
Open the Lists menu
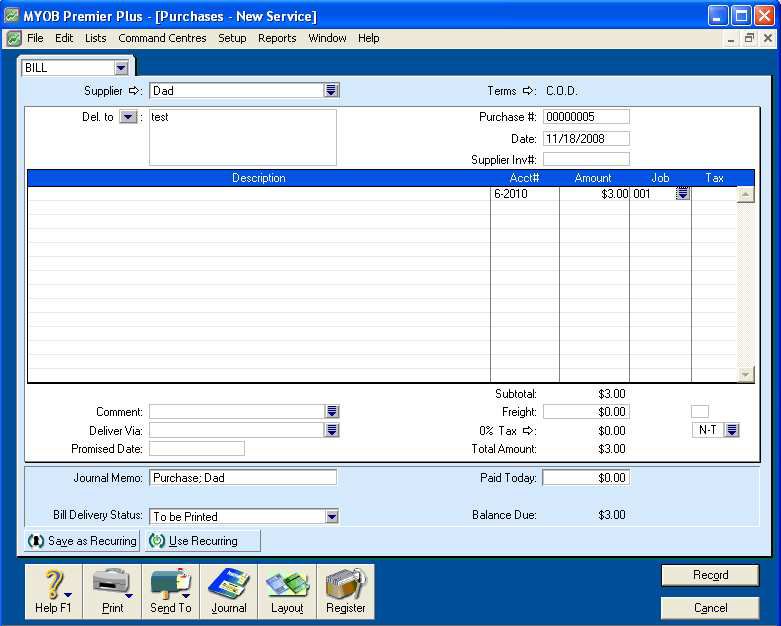[95, 38]
